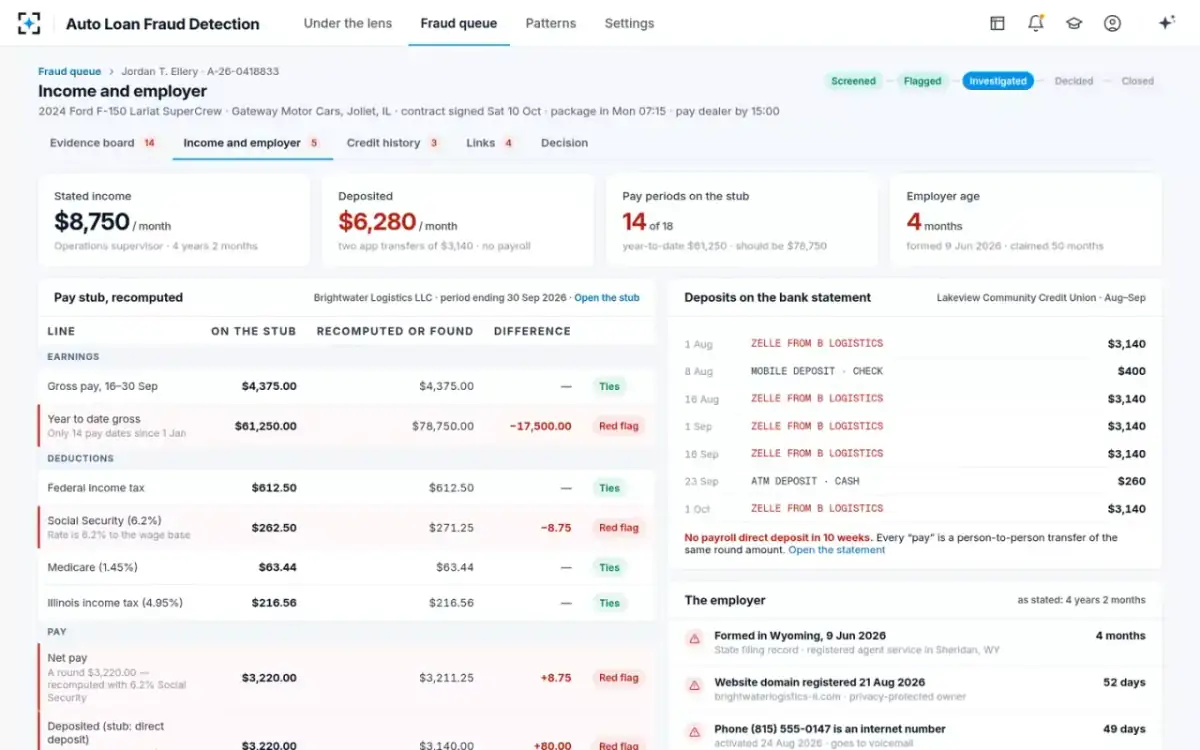Click Ties badge for Illinois income tax
This screenshot has width=1200, height=750.
tap(609, 603)
